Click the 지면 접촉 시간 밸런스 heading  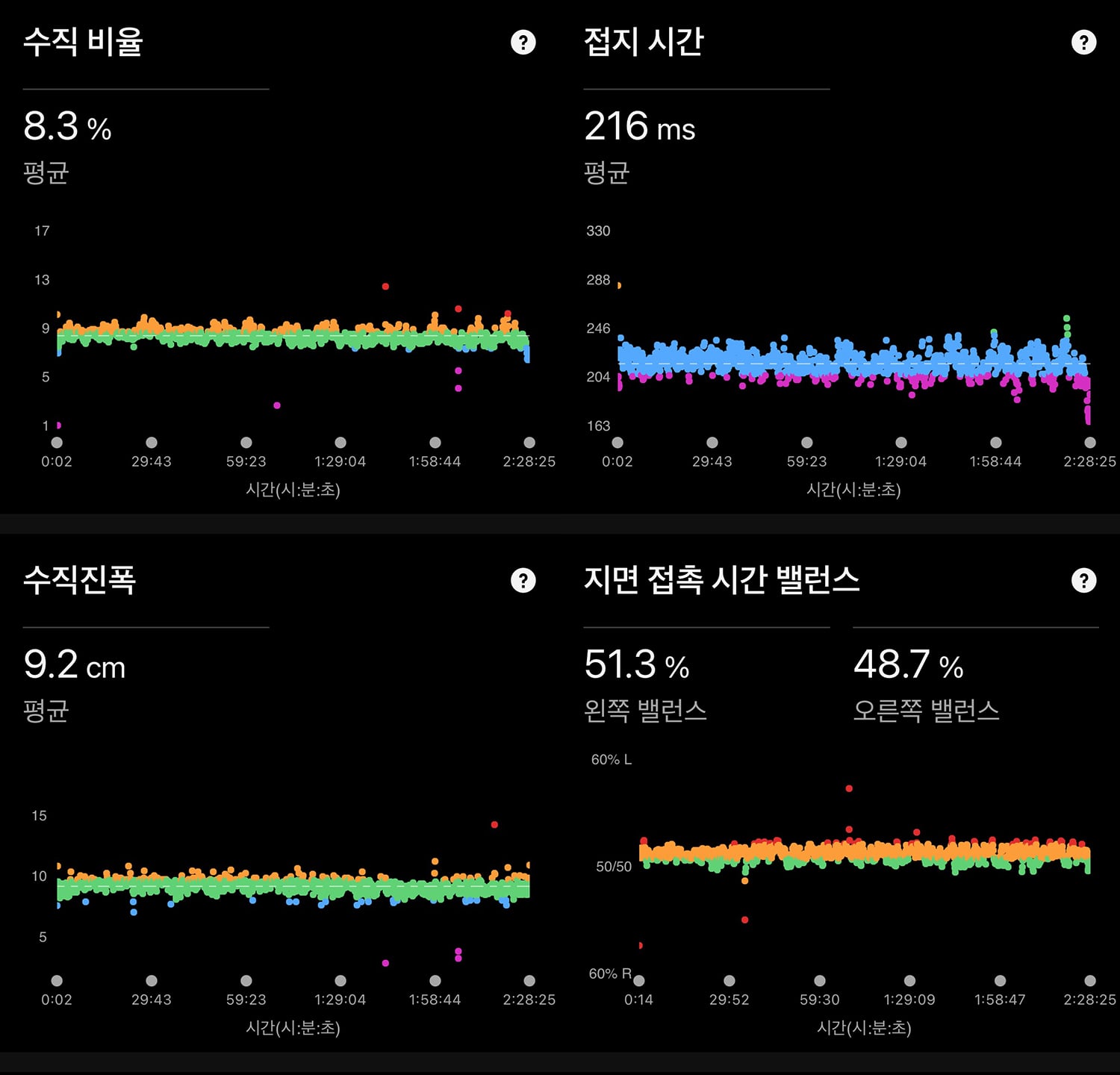coord(722,580)
